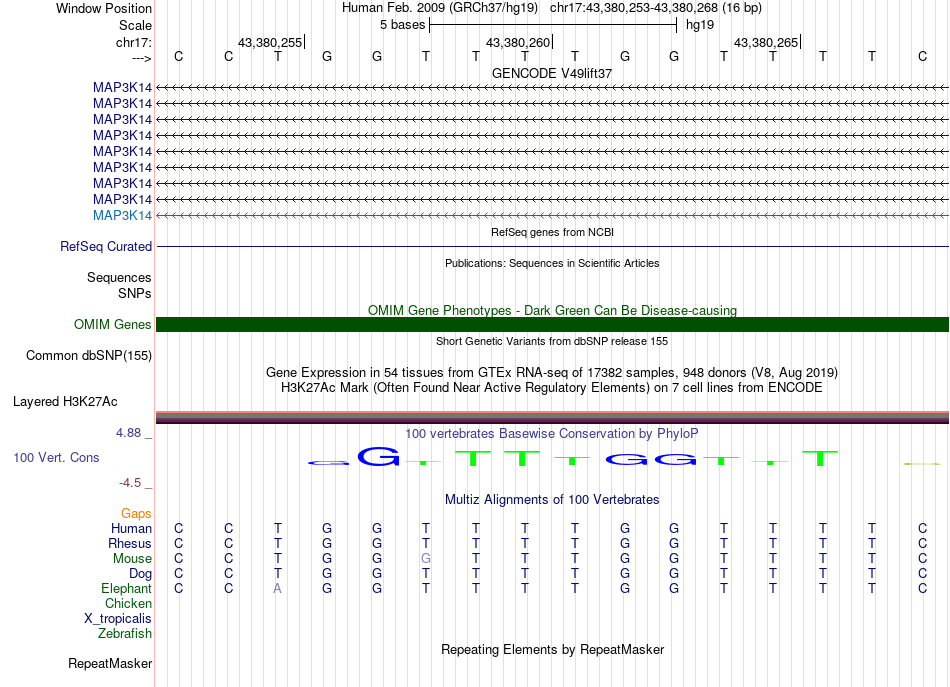
Task: Click the grey G mismatch in the Mouse row
Action: [x=426, y=559]
